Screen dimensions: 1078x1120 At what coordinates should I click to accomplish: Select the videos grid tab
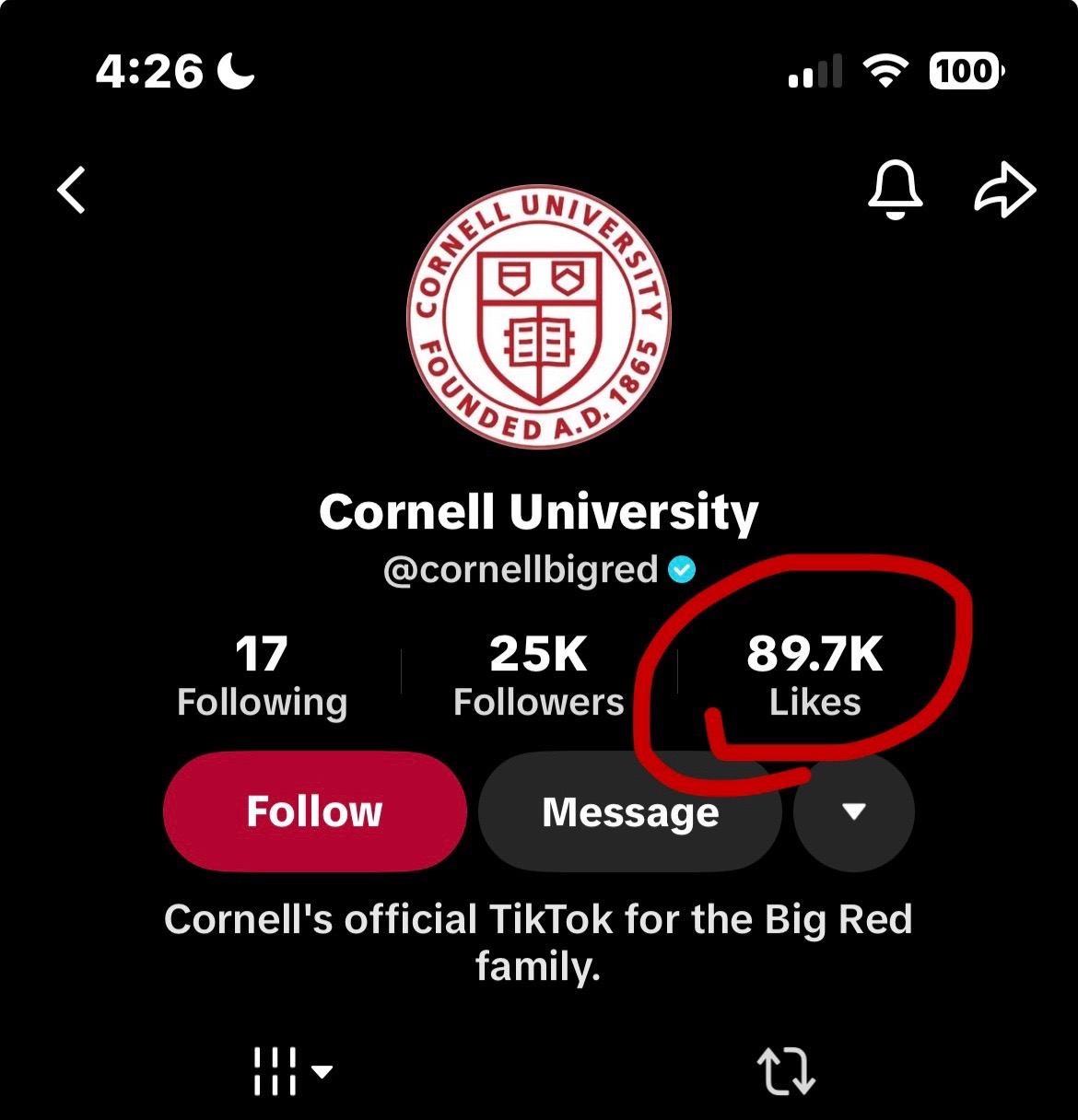click(275, 1071)
